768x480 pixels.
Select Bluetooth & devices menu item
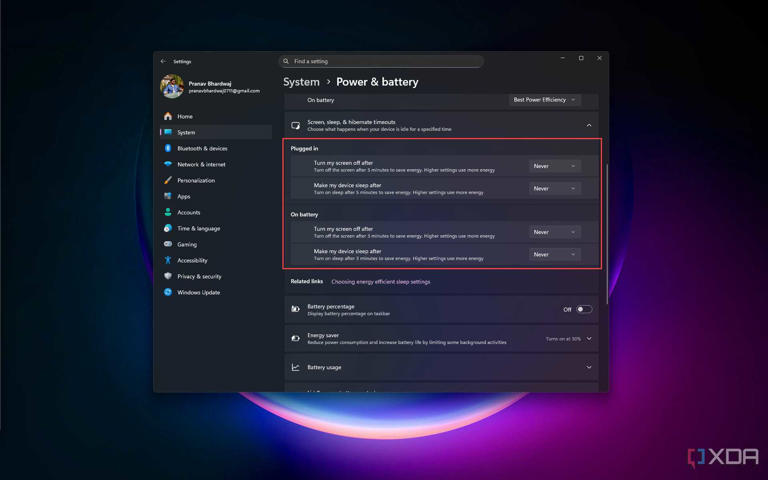coord(216,148)
